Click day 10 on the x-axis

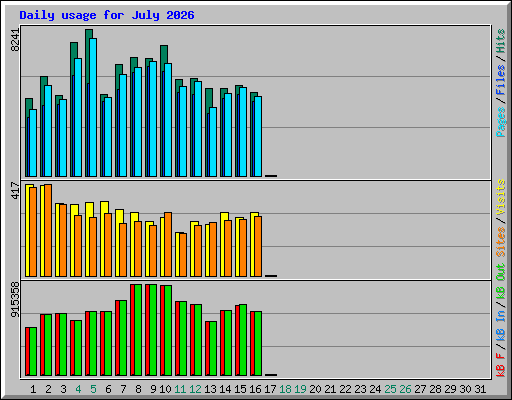165,389
